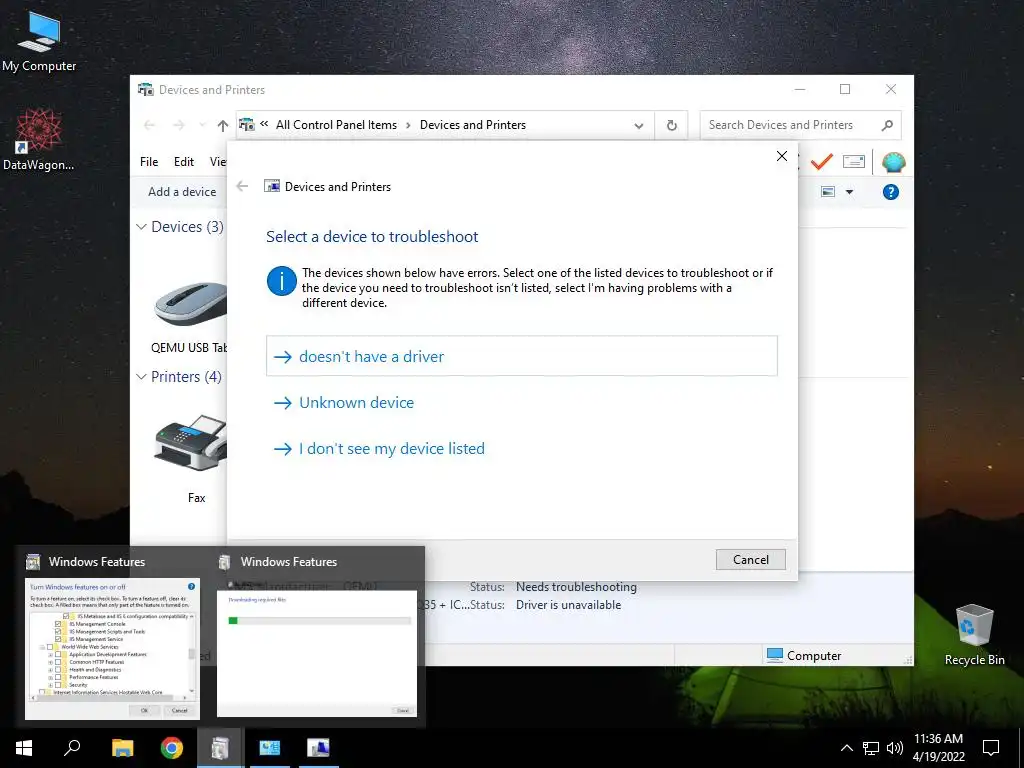
Task: Click the progress bar in the Windows Features preview
Action: pos(320,620)
